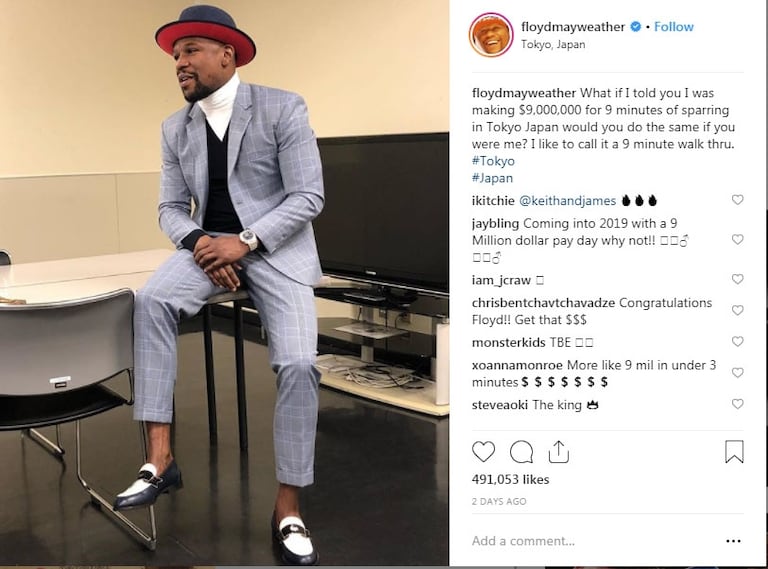768x569 pixels.
Task: Open the #Japan hashtag
Action: coord(492,178)
